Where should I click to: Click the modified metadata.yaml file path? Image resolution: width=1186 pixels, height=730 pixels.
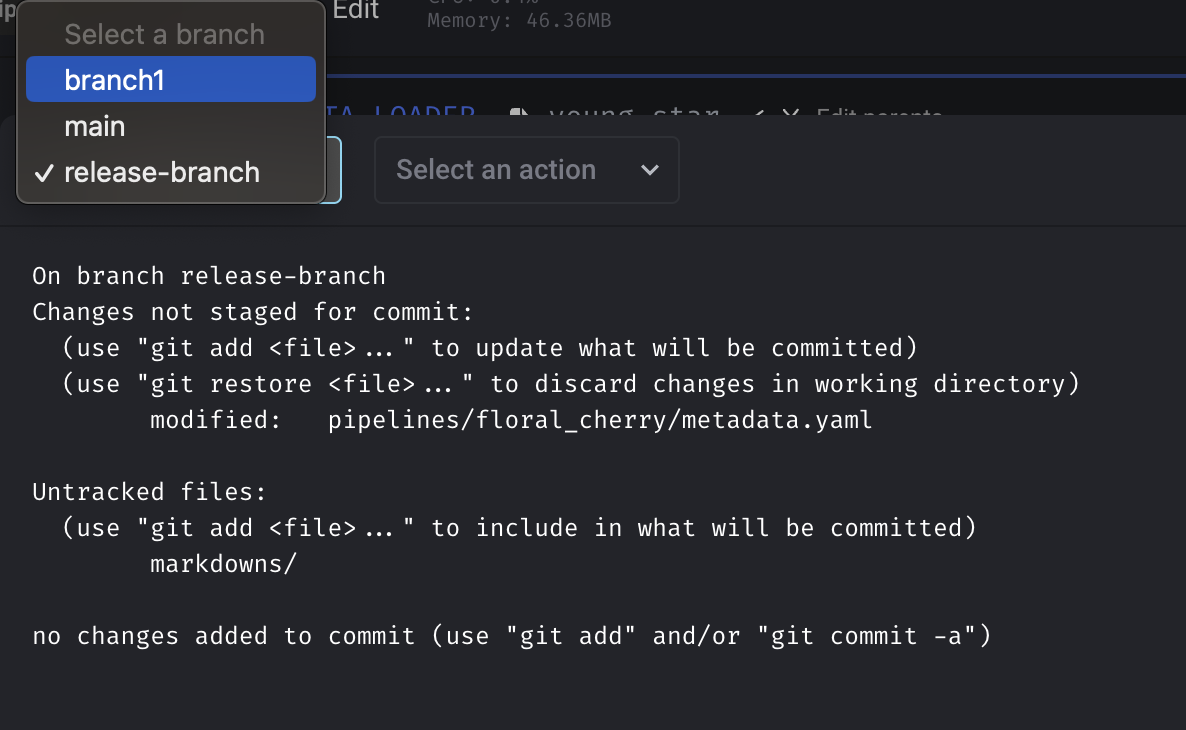pyautogui.click(x=600, y=419)
